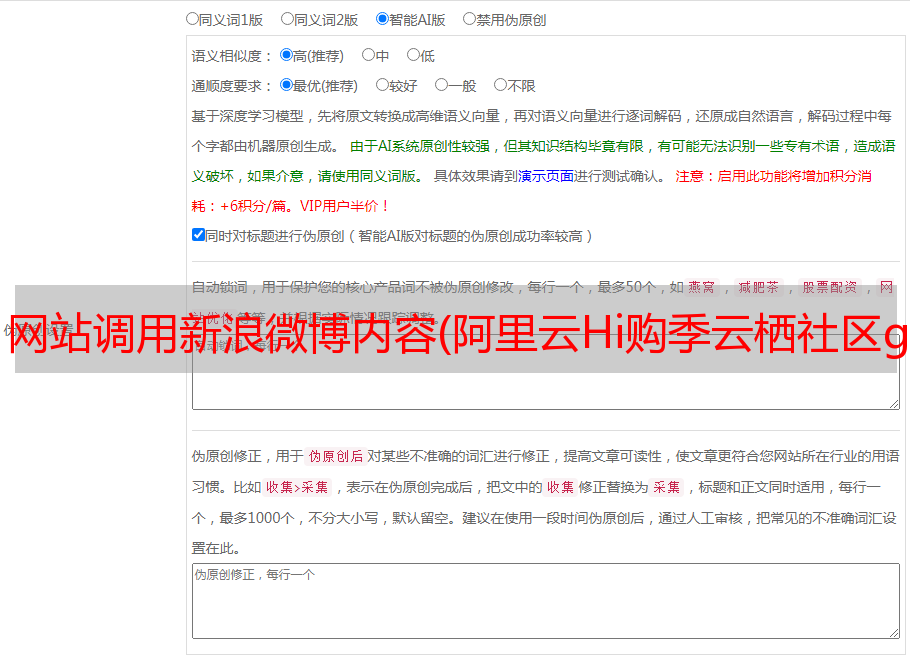Click the 股票配资 example keyword tag
Viewport: 911px width, 658px height.
pyautogui.click(x=830, y=287)
